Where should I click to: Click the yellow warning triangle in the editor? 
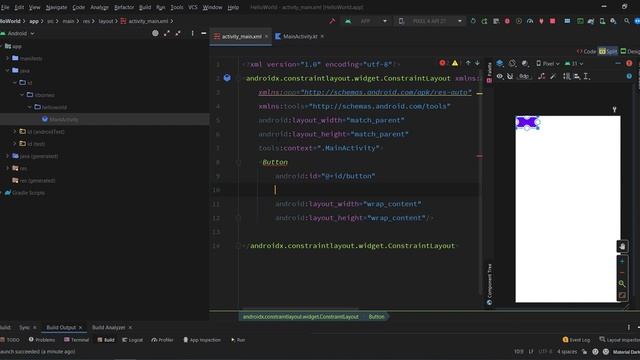click(455, 63)
